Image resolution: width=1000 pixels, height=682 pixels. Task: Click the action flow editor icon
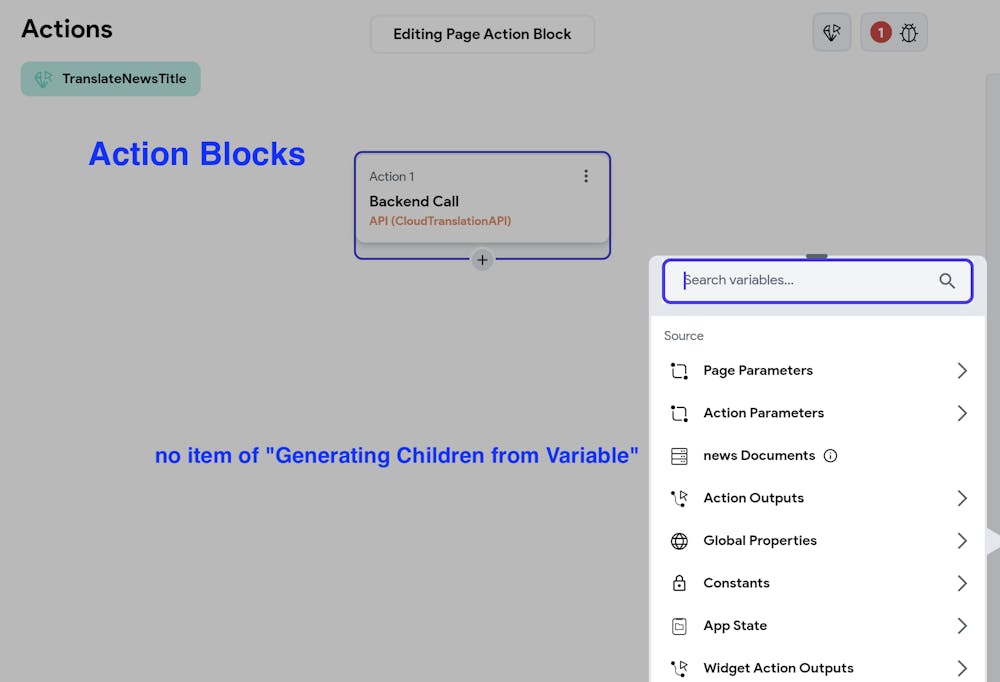click(x=831, y=32)
